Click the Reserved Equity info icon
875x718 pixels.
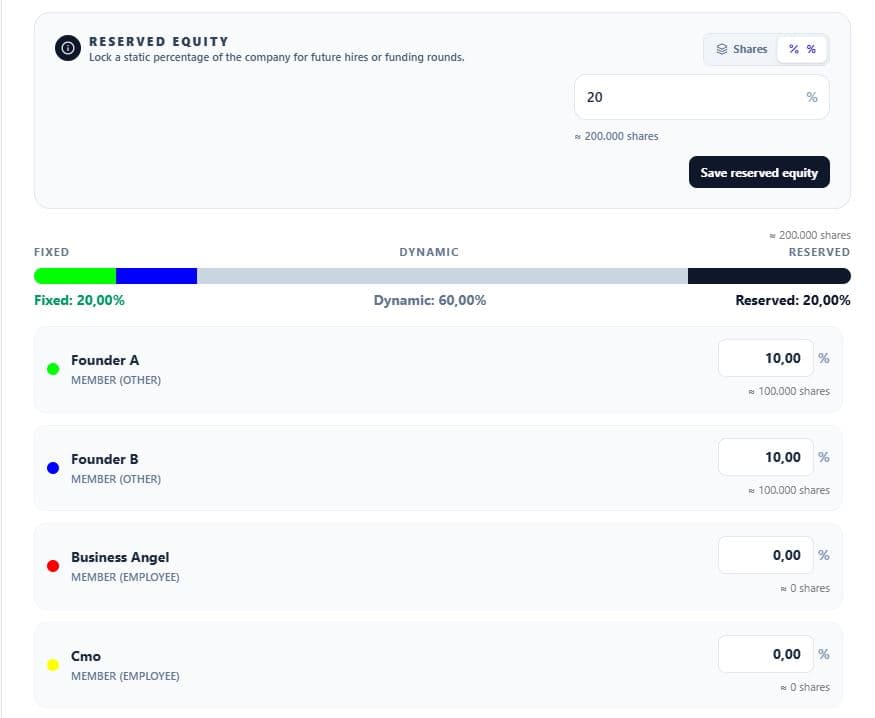[x=68, y=48]
